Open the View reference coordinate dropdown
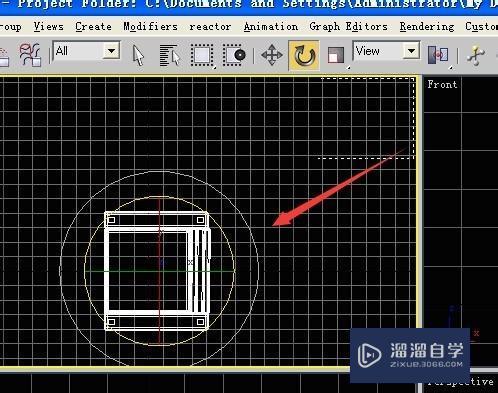Screen dimensions: 498x393 [386, 51]
